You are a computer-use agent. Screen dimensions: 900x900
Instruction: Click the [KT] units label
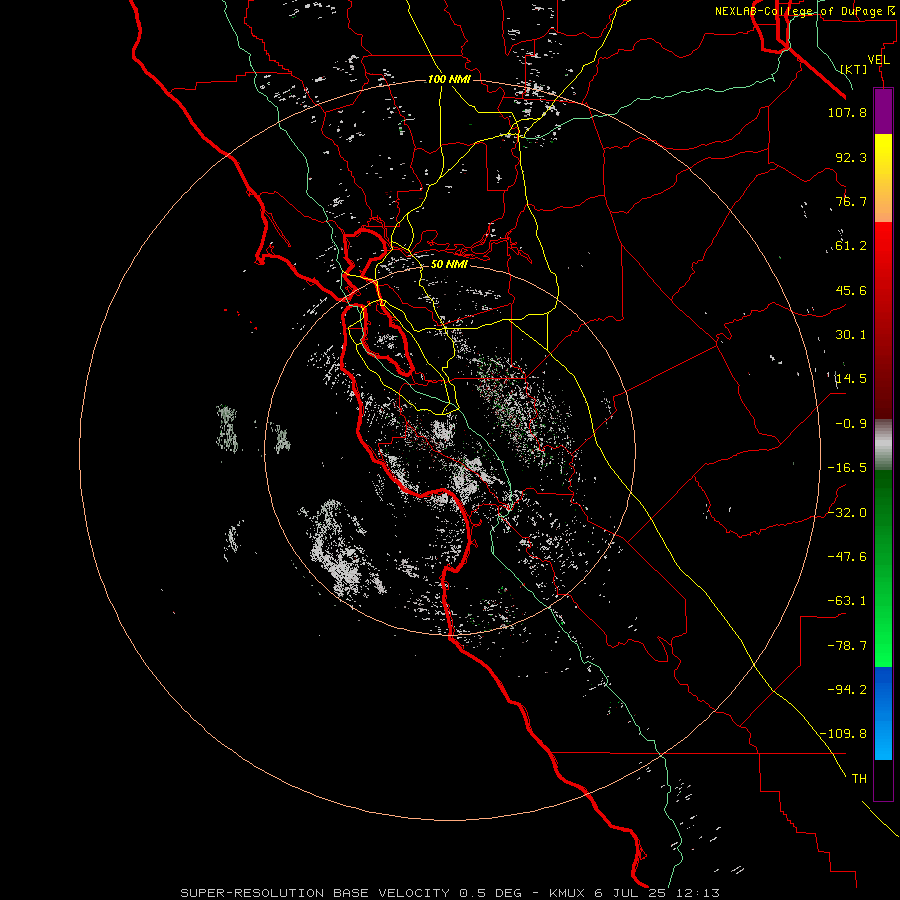pyautogui.click(x=854, y=69)
